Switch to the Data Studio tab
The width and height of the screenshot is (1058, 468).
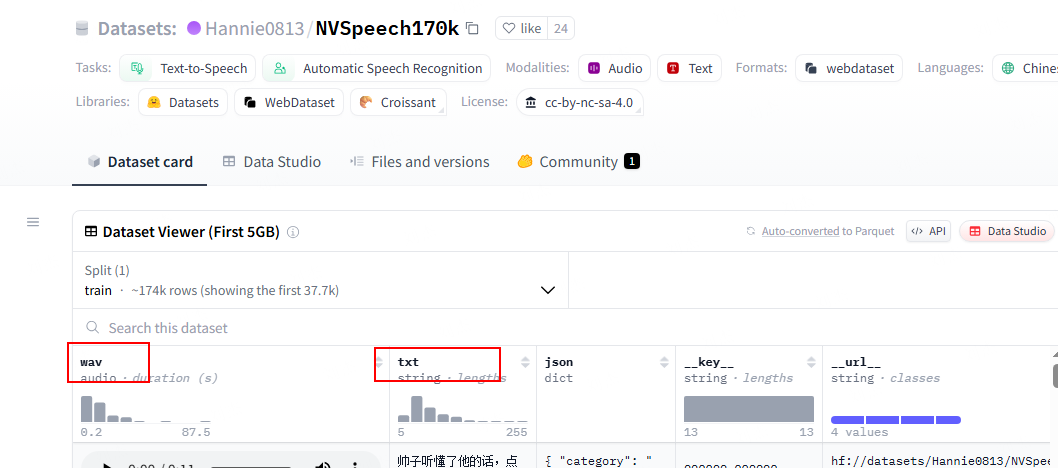click(272, 162)
